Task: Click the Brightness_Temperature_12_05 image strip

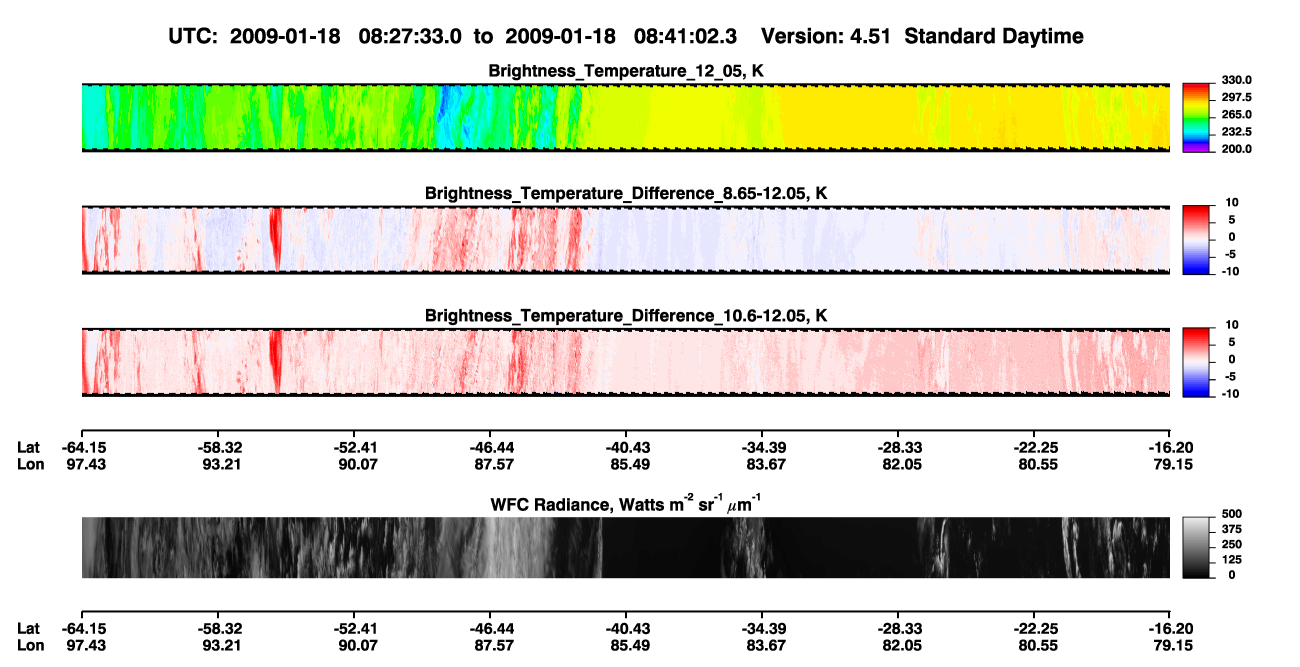Action: click(626, 117)
